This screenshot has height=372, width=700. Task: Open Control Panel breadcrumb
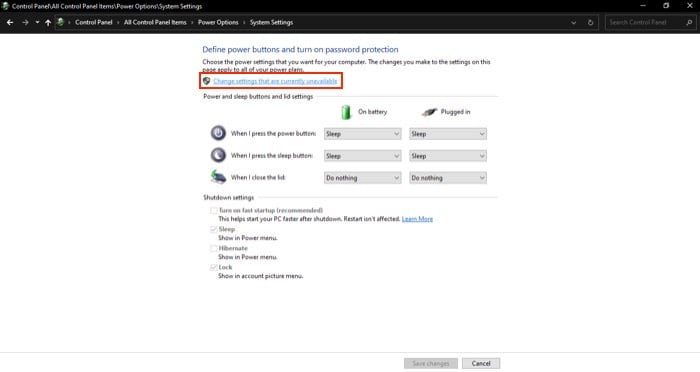(x=94, y=22)
